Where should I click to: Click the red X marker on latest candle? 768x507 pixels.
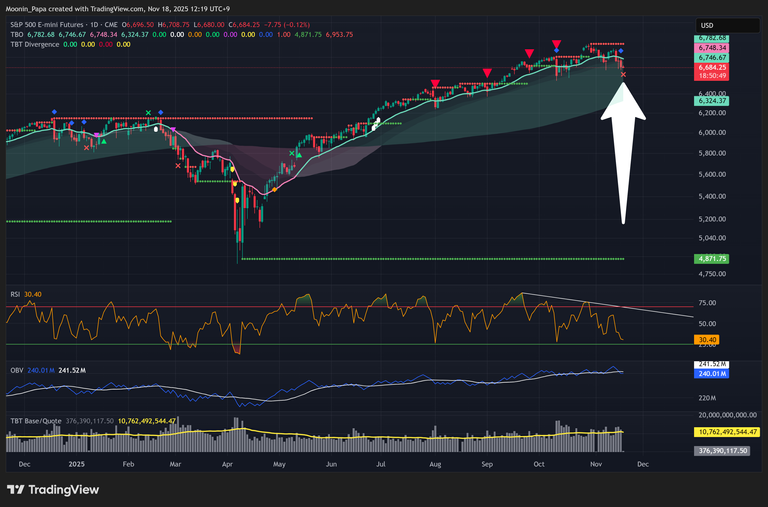(623, 74)
